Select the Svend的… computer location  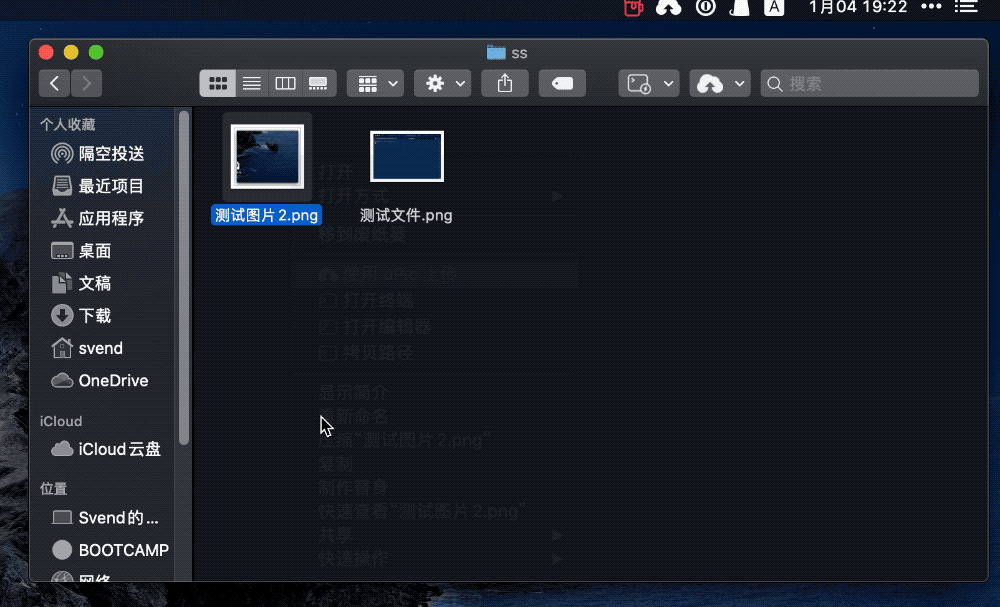click(x=105, y=518)
